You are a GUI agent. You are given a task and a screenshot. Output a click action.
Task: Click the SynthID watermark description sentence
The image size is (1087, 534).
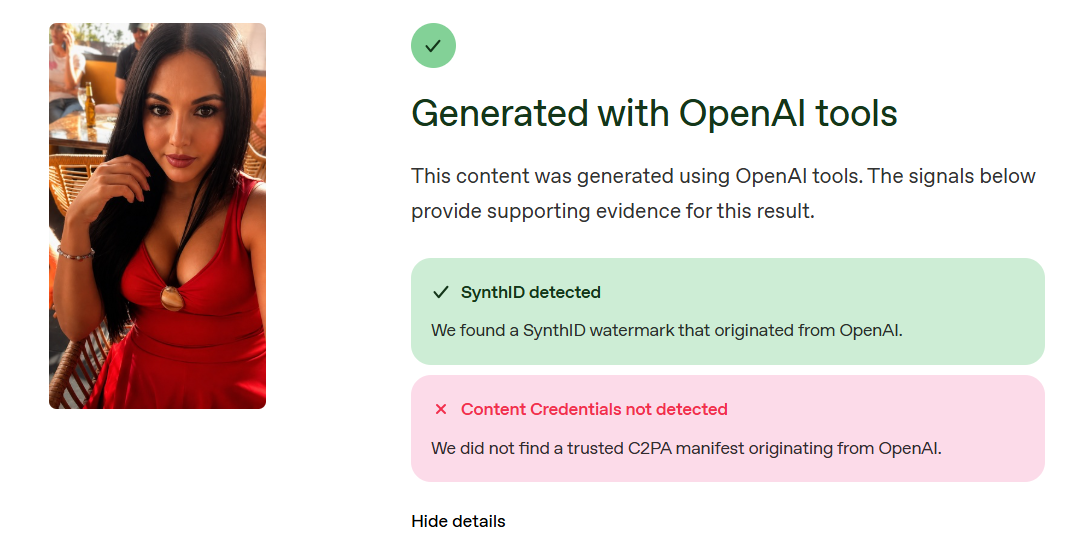[x=667, y=330]
